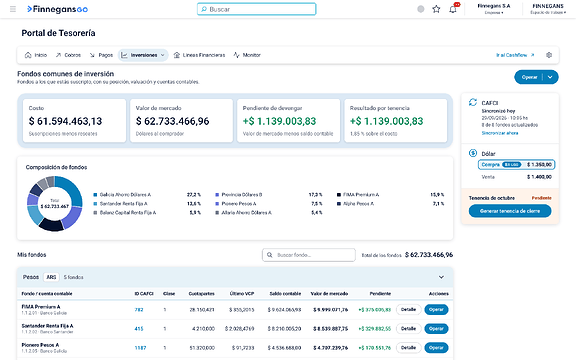Viewport: 576px width, 360px height.
Task: Open portal settings gear icon
Action: tap(549, 55)
